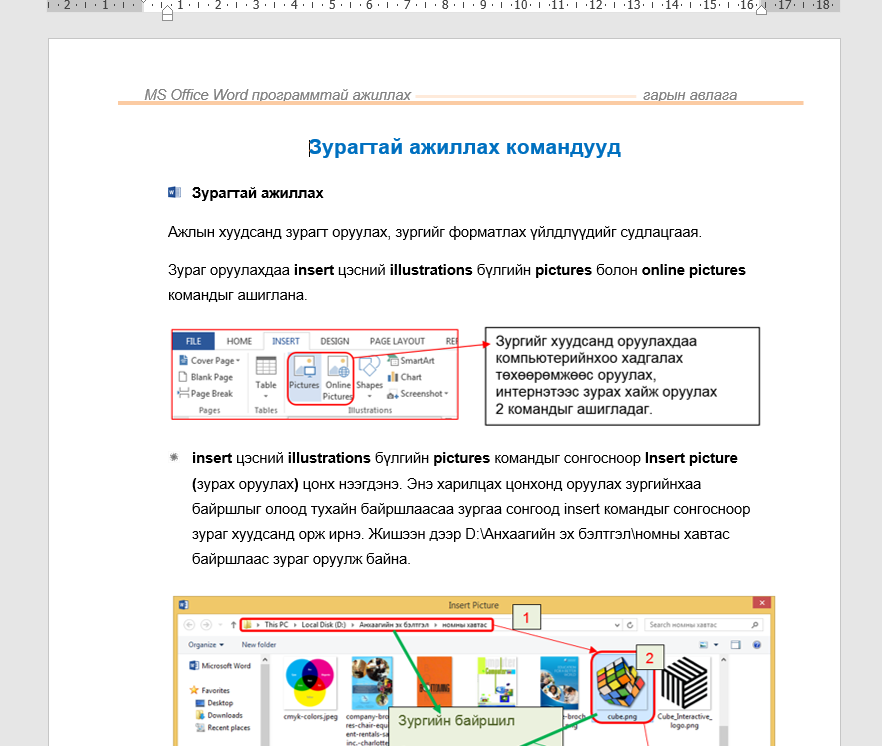Click the Forward arrow in the Insert Picture dialog

pos(206,624)
